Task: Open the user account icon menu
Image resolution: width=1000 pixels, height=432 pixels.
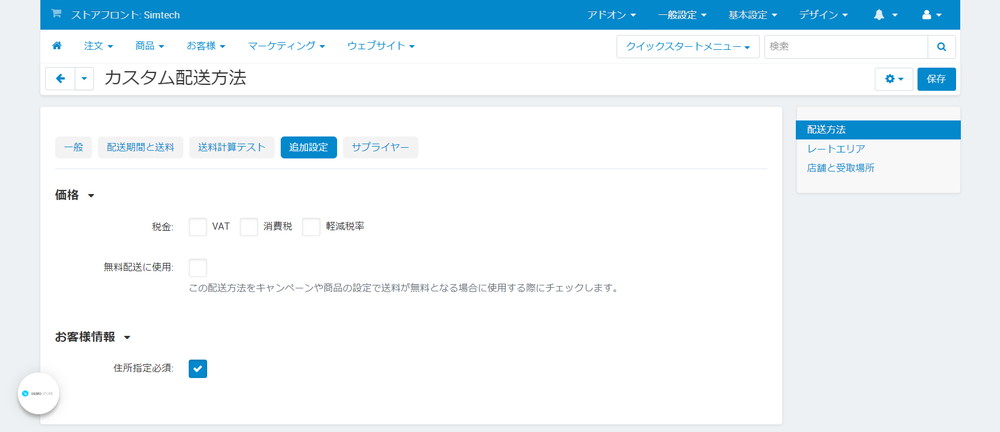Action: pyautogui.click(x=932, y=15)
